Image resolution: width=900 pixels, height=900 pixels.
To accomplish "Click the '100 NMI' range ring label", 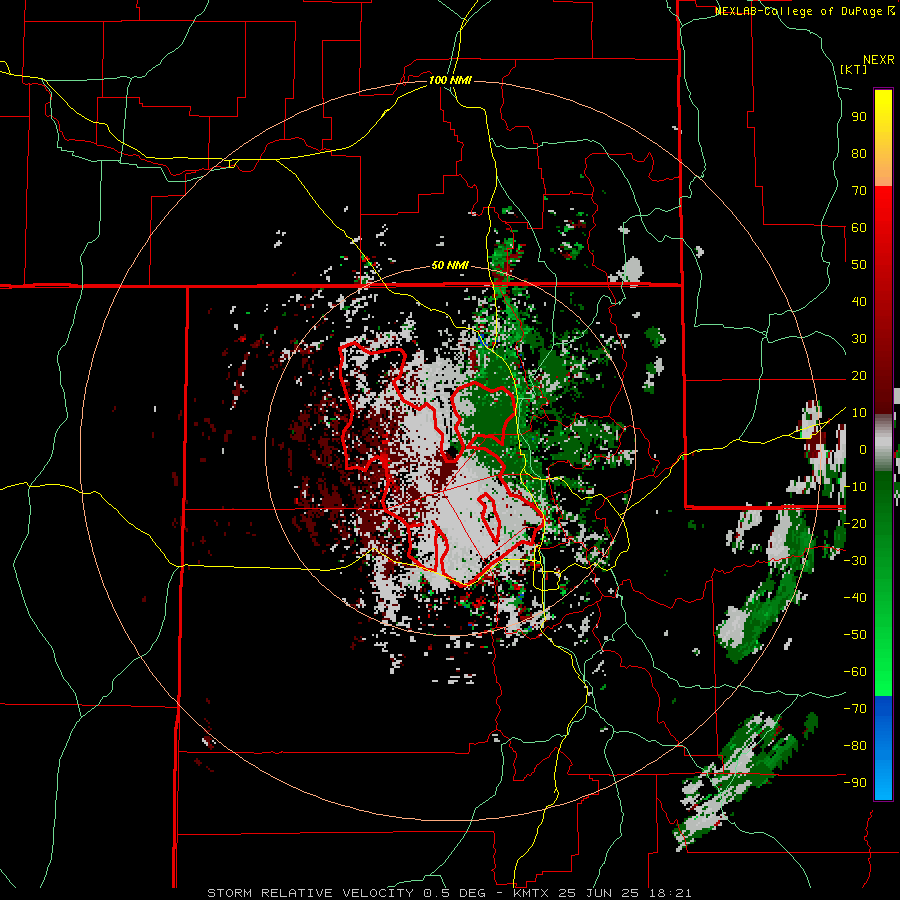I will [x=450, y=80].
